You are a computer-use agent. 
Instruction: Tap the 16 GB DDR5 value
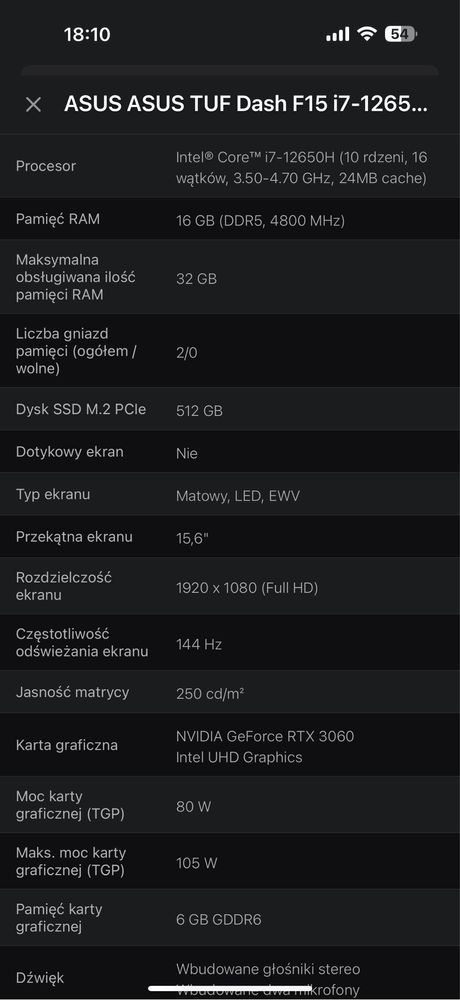click(x=260, y=221)
